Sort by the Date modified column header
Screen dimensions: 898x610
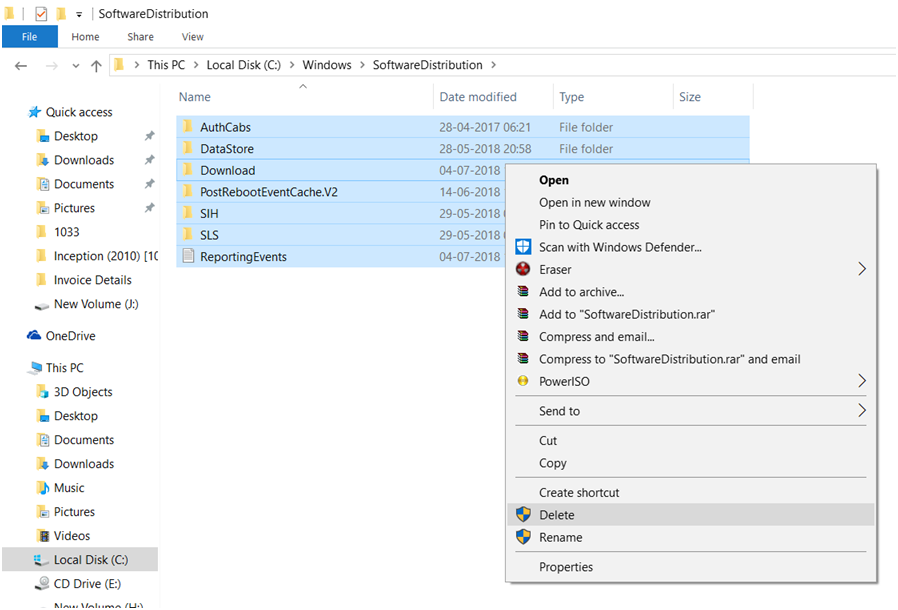[494, 97]
